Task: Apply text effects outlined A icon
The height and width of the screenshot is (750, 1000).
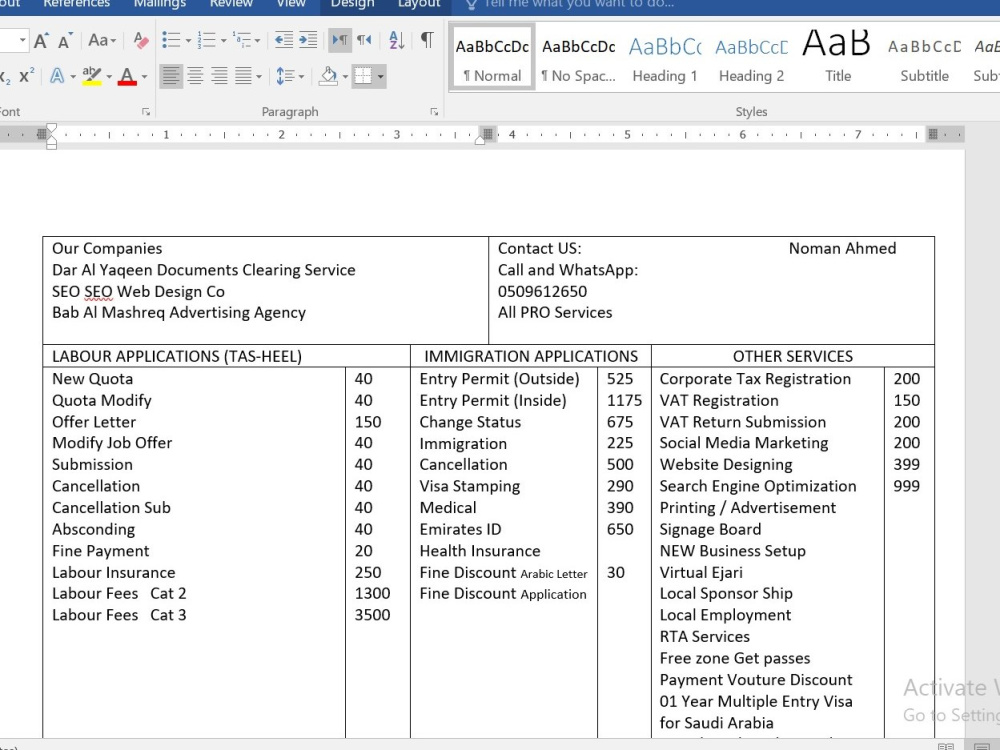Action: pyautogui.click(x=57, y=77)
